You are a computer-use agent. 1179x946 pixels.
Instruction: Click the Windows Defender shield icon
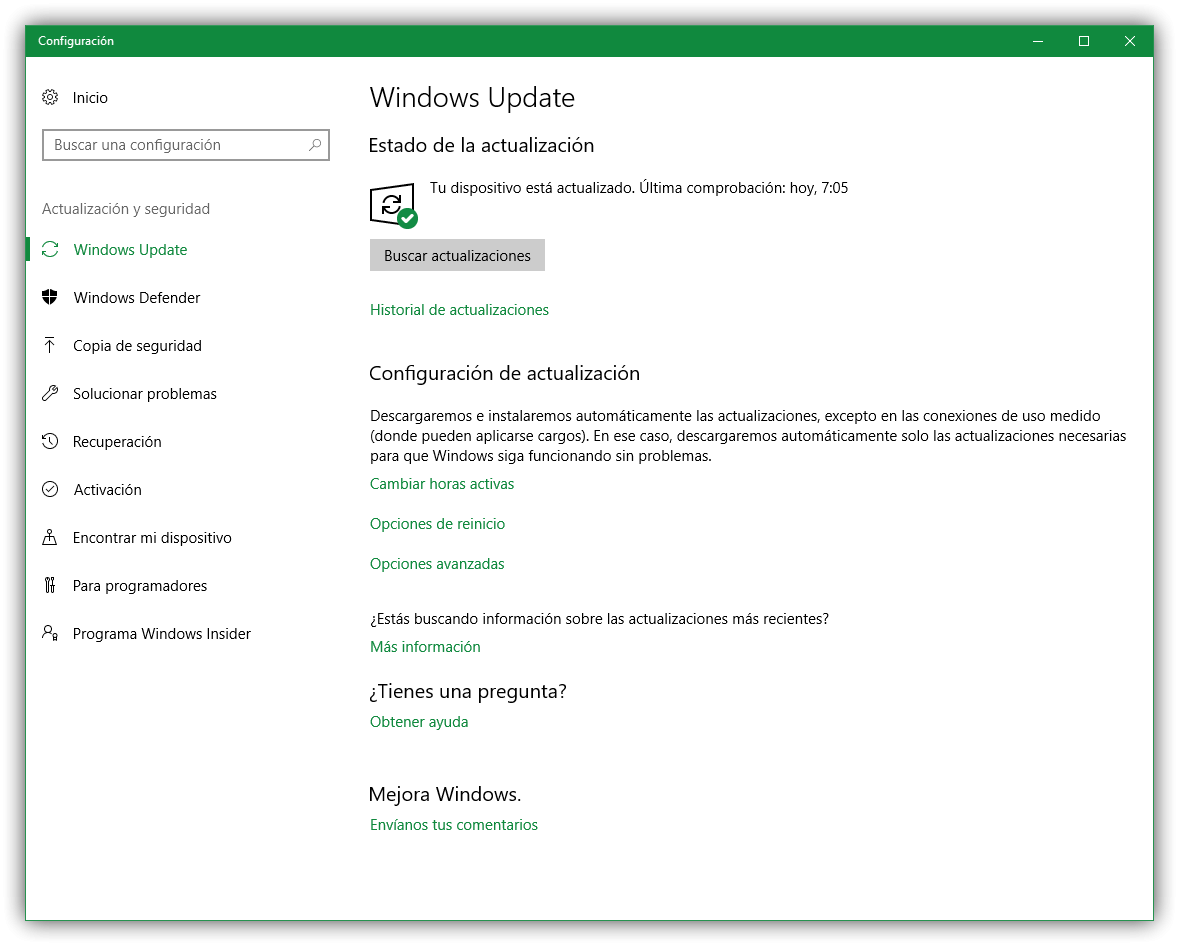pos(50,297)
